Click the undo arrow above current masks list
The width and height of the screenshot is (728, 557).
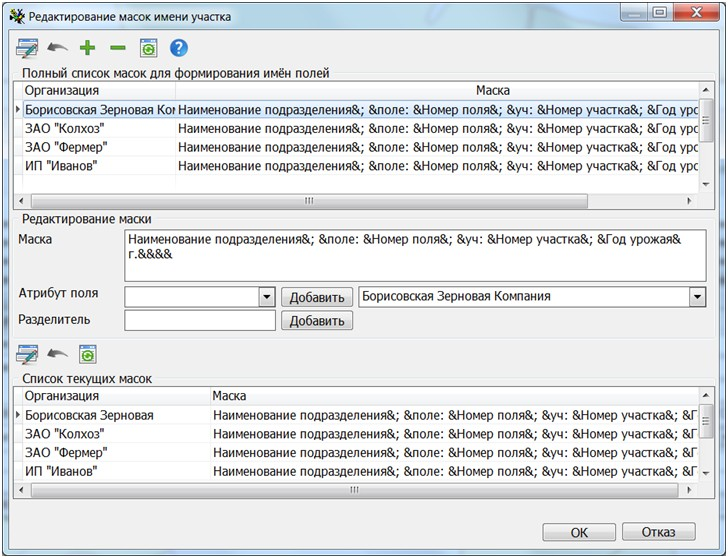58,355
